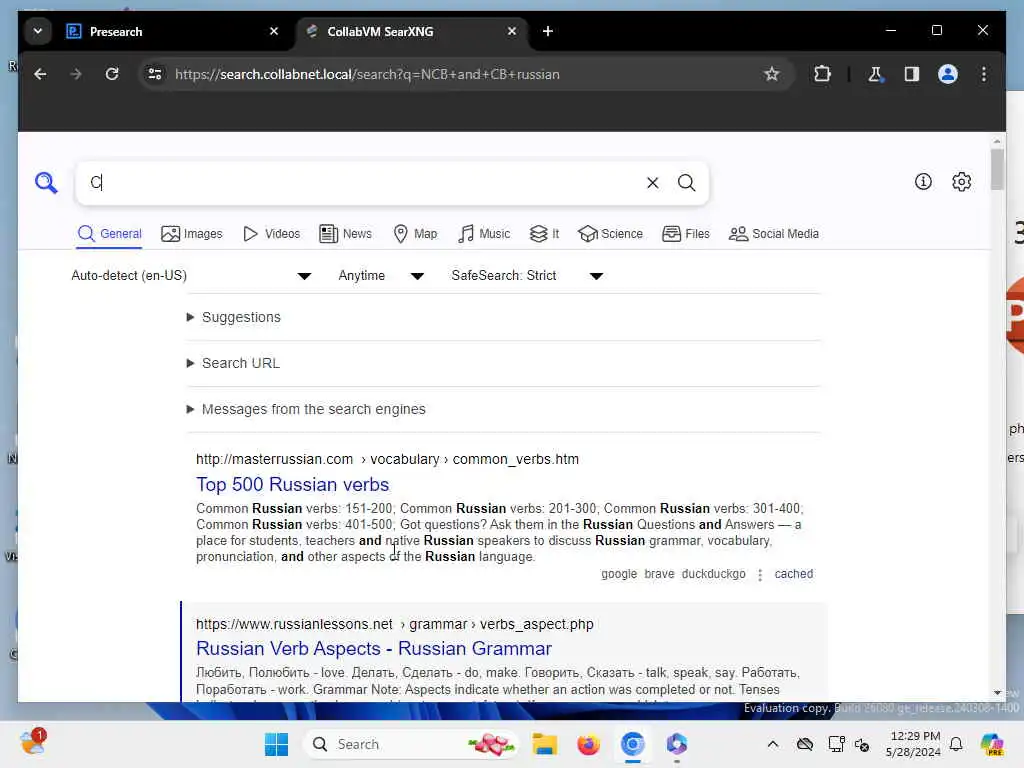The width and height of the screenshot is (1024, 768).
Task: Open File Explorer from taskbar
Action: [545, 744]
